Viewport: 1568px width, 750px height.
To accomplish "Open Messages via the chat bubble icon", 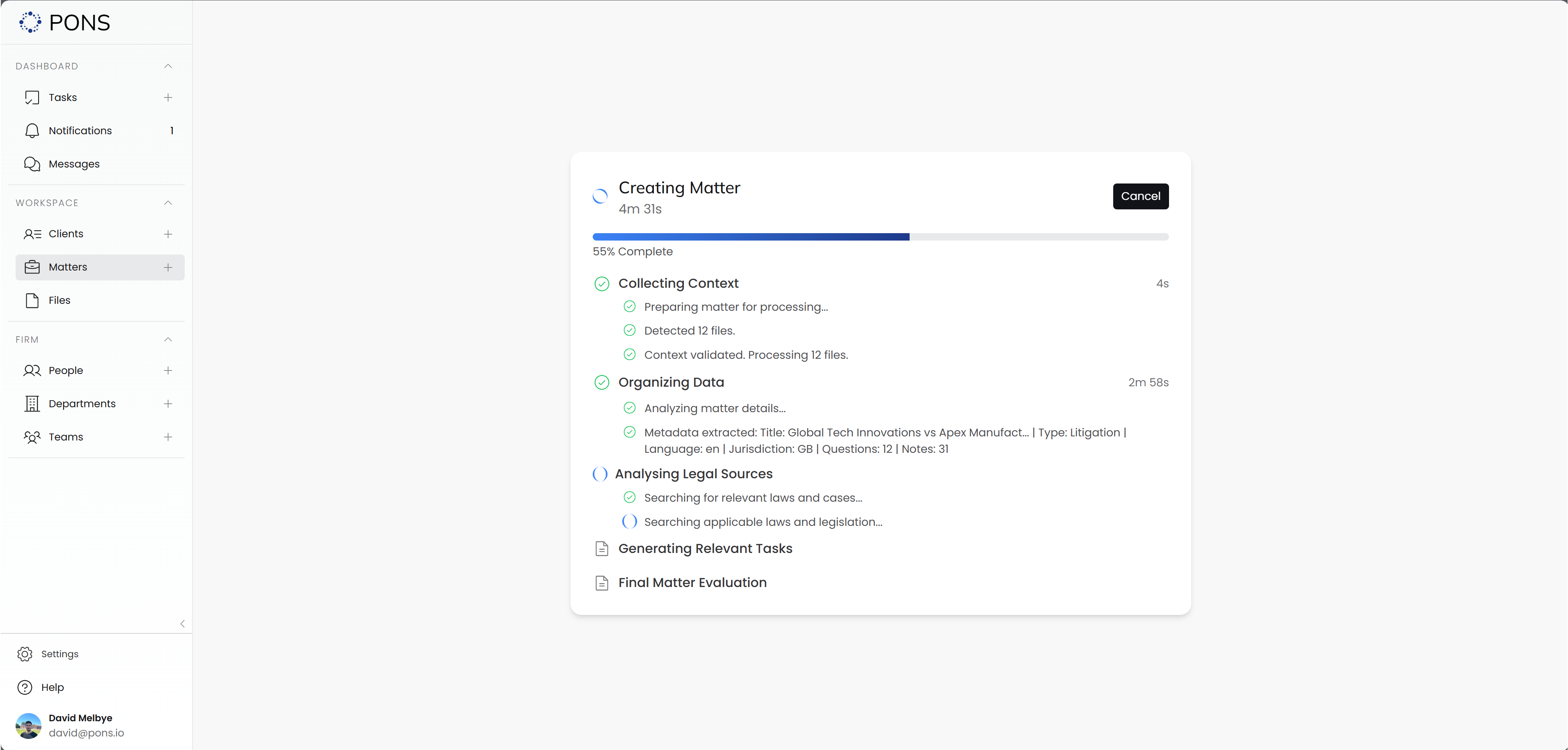I will point(32,164).
